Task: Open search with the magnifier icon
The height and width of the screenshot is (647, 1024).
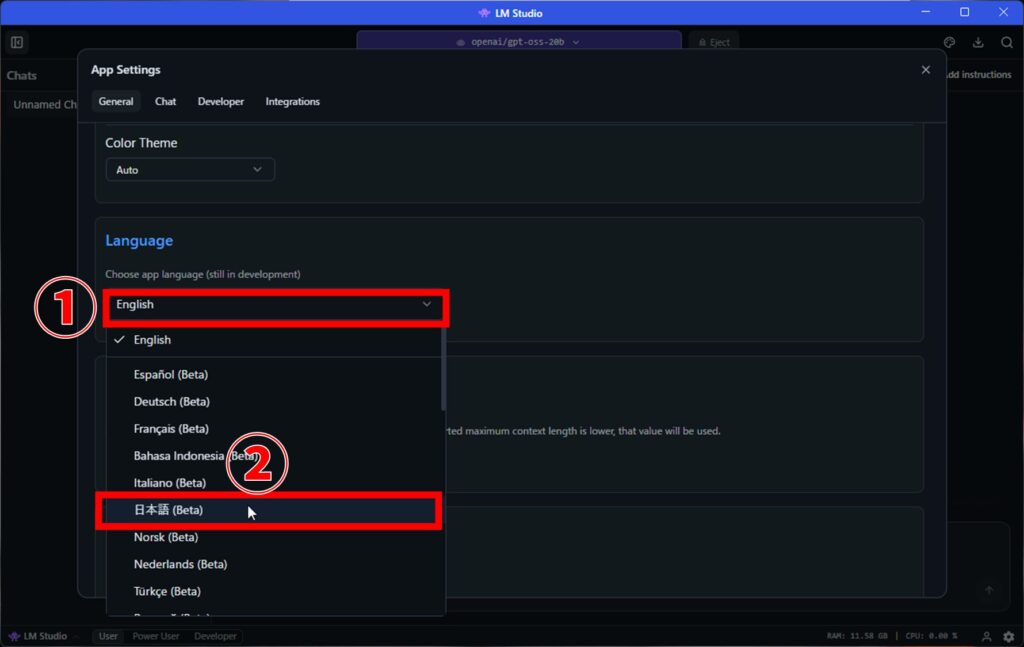Action: 1006,42
